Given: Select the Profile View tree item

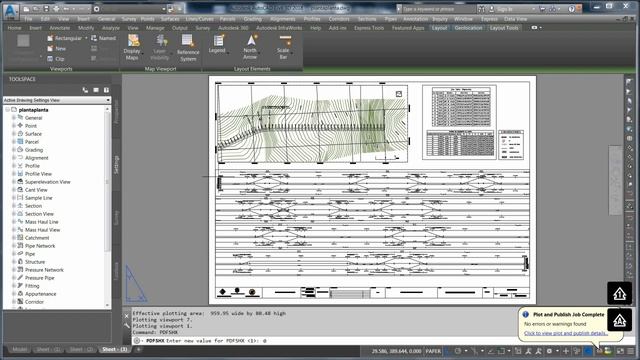Looking at the screenshot, I should (x=38, y=174).
